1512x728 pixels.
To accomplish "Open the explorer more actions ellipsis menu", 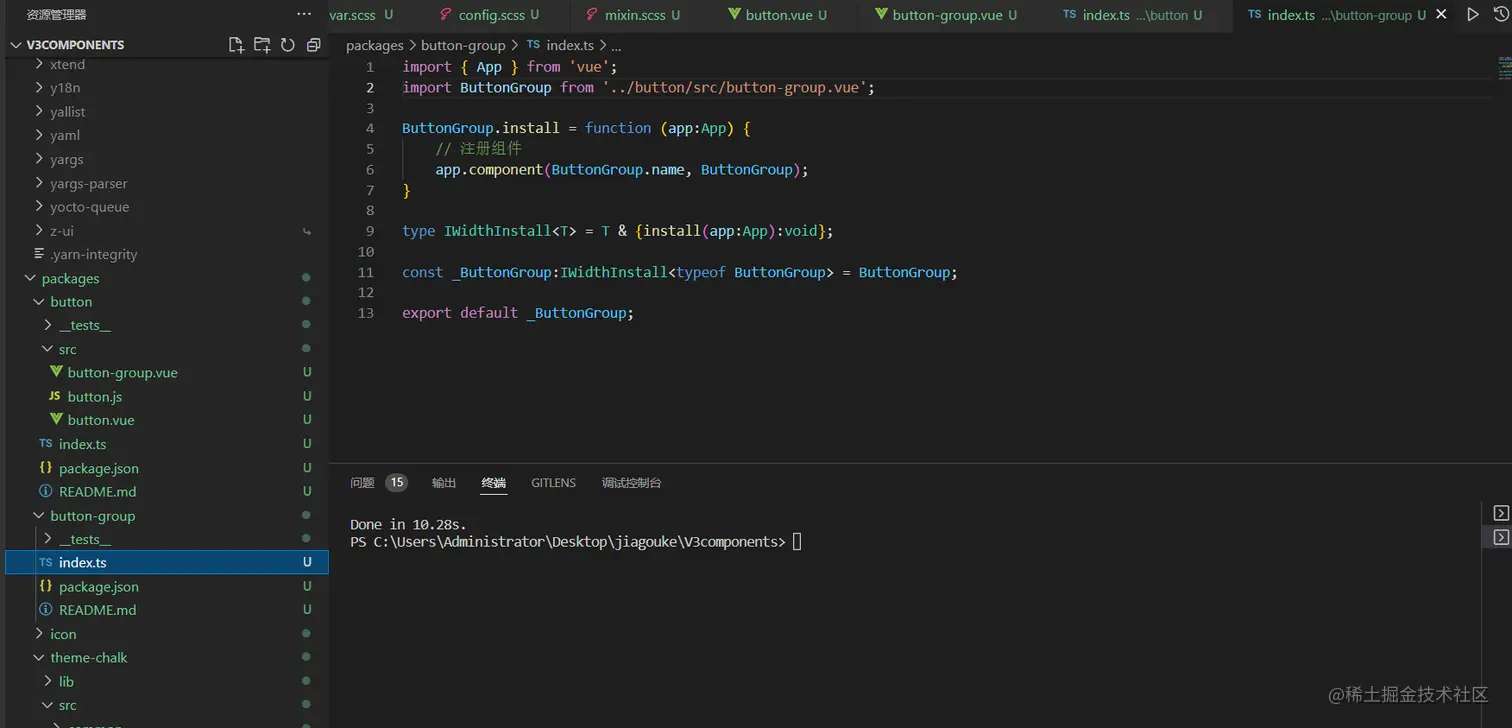I will pos(304,14).
